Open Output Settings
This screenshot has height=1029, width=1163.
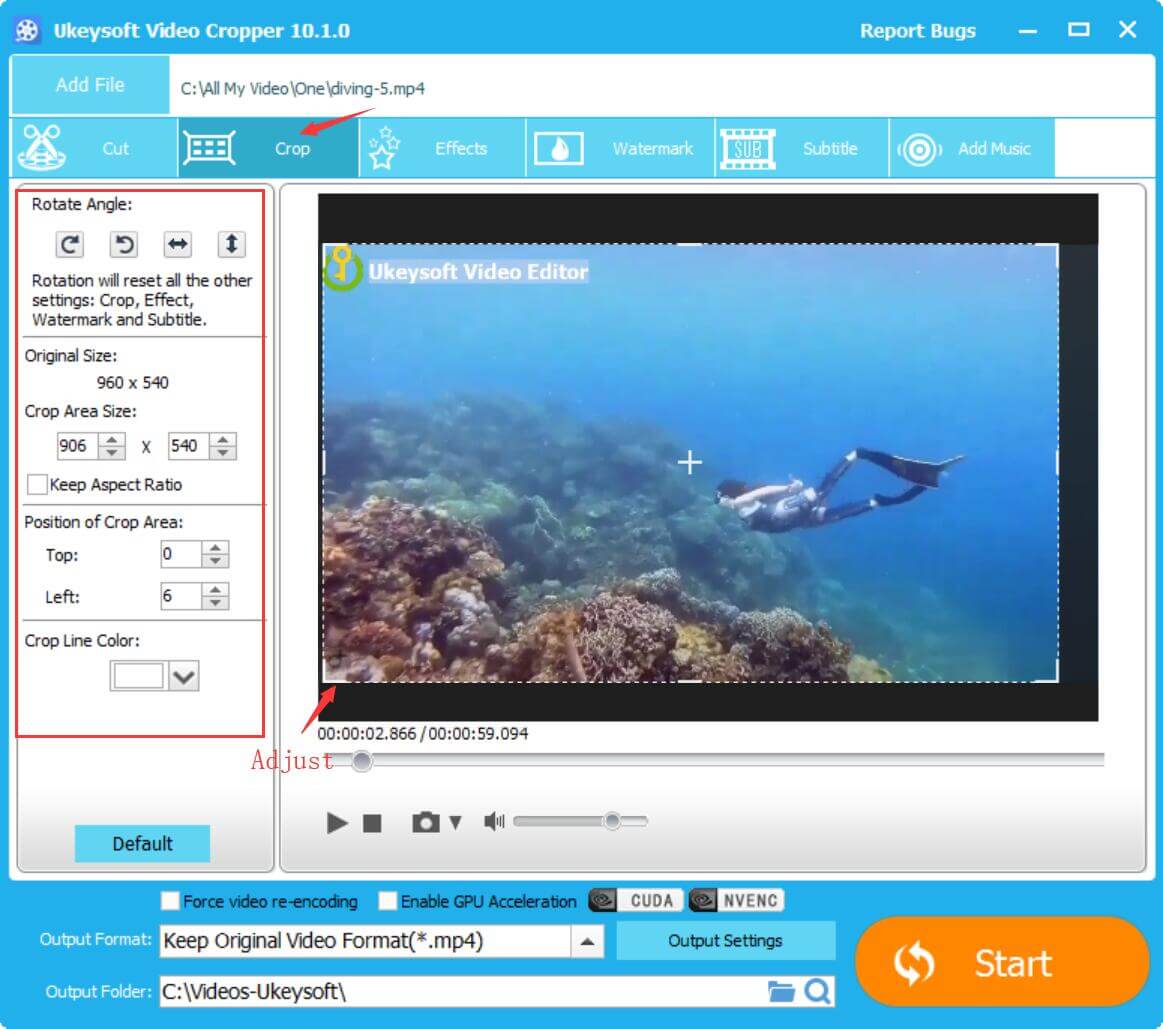(x=725, y=941)
